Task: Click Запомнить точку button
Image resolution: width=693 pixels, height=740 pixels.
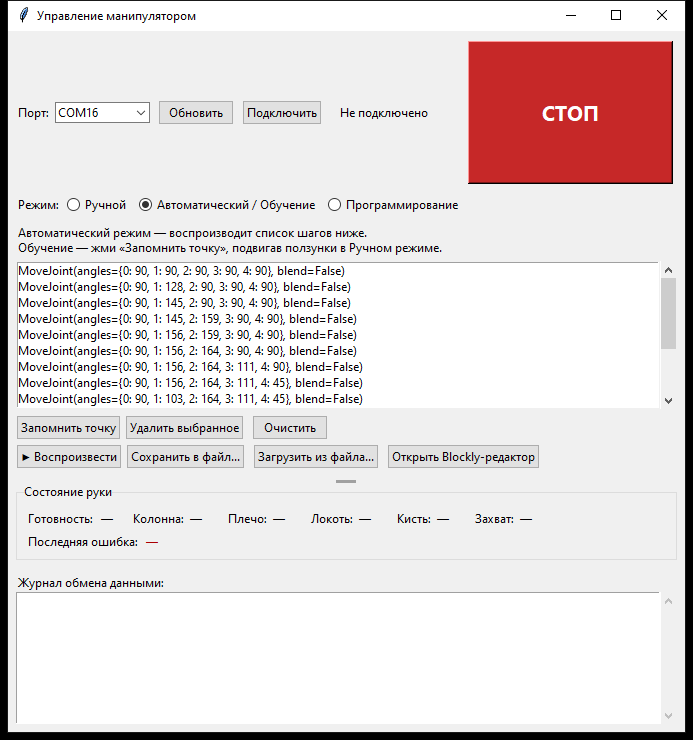Action: point(68,428)
